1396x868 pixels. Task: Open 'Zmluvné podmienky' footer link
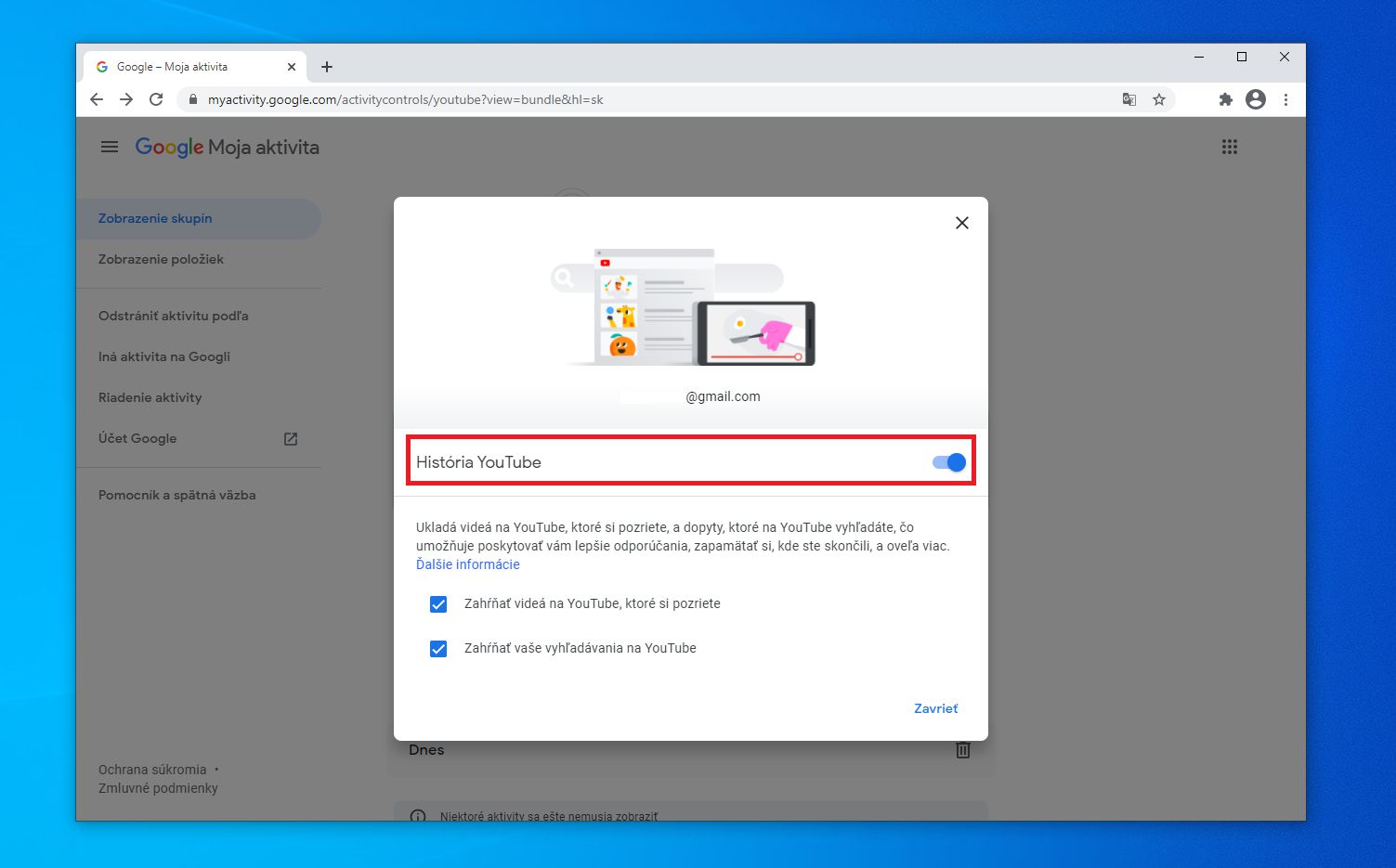158,788
